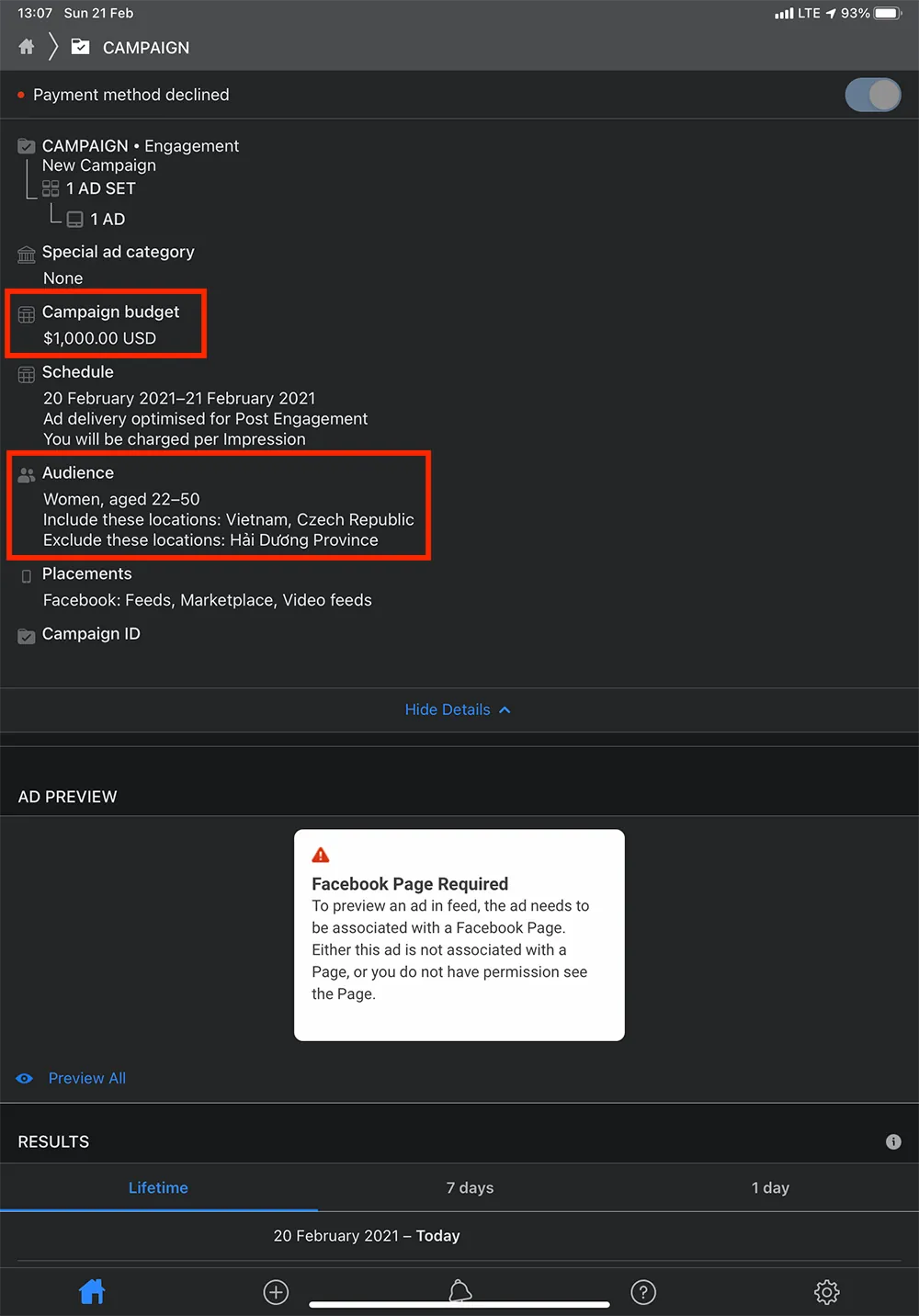Viewport: 919px width, 1316px height.
Task: Tap the ad square icon
Action: 75,220
